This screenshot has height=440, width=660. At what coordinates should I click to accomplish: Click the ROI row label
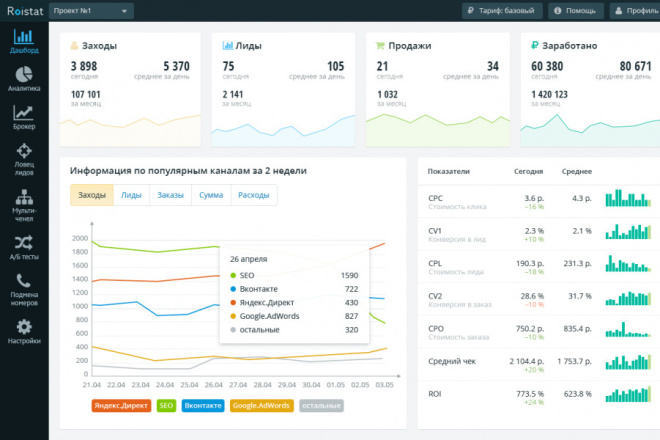435,394
